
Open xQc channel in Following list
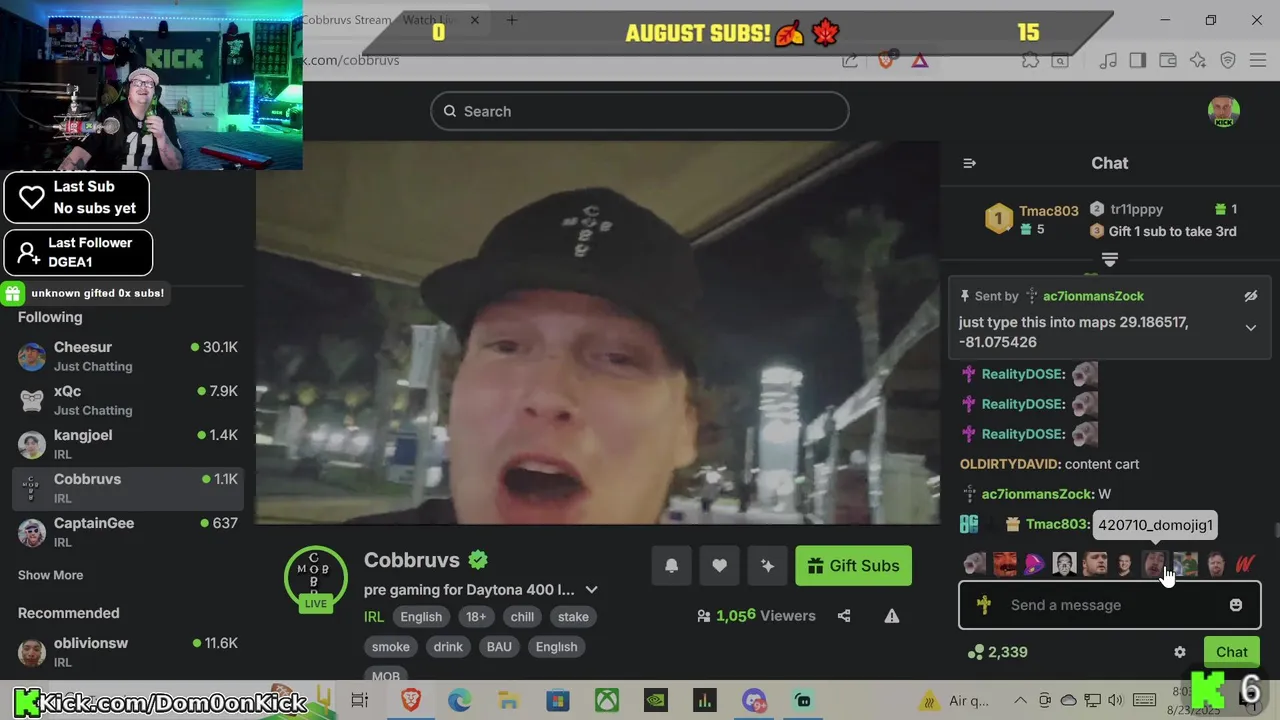tap(128, 399)
